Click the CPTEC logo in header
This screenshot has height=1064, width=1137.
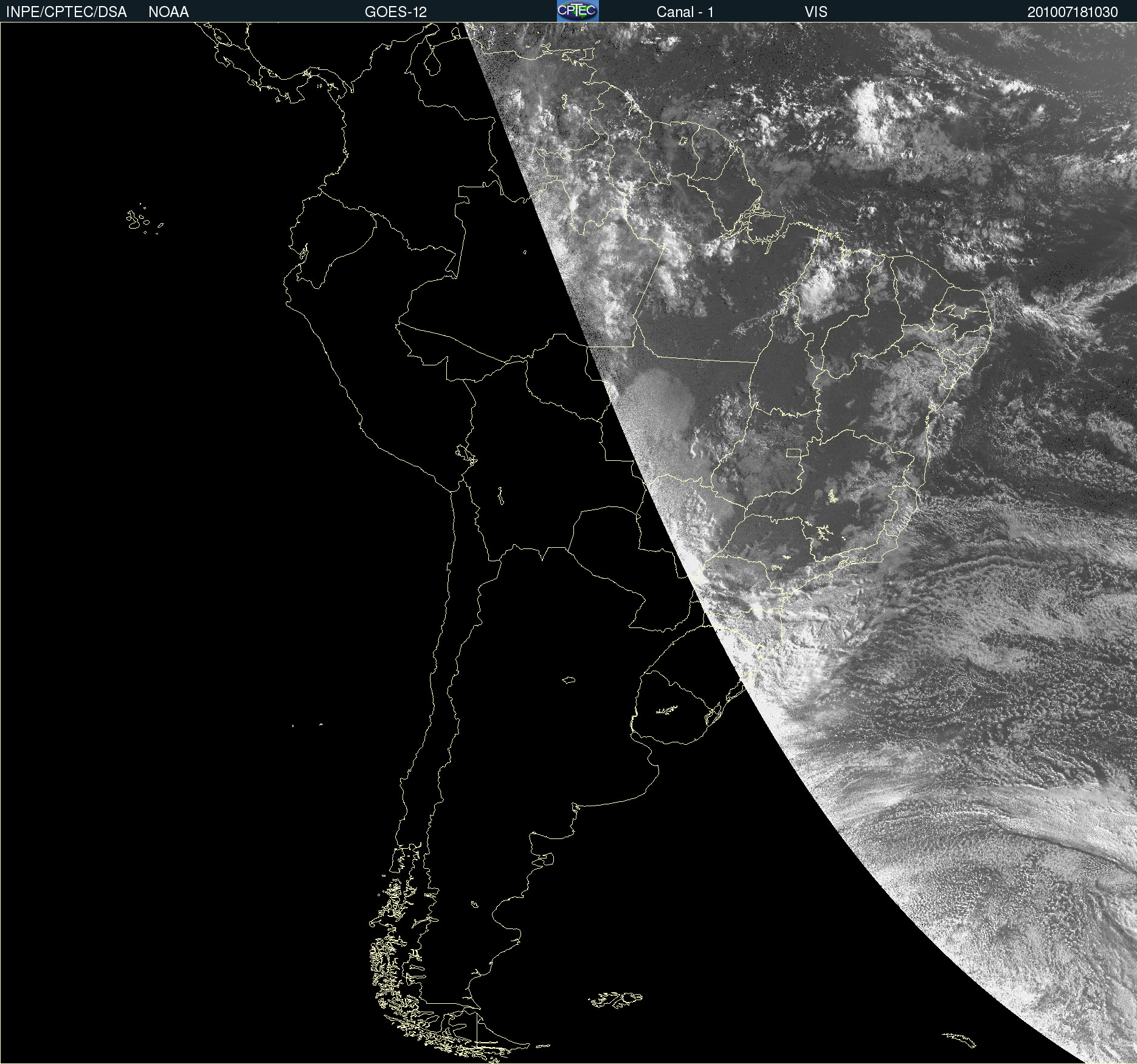(x=578, y=11)
